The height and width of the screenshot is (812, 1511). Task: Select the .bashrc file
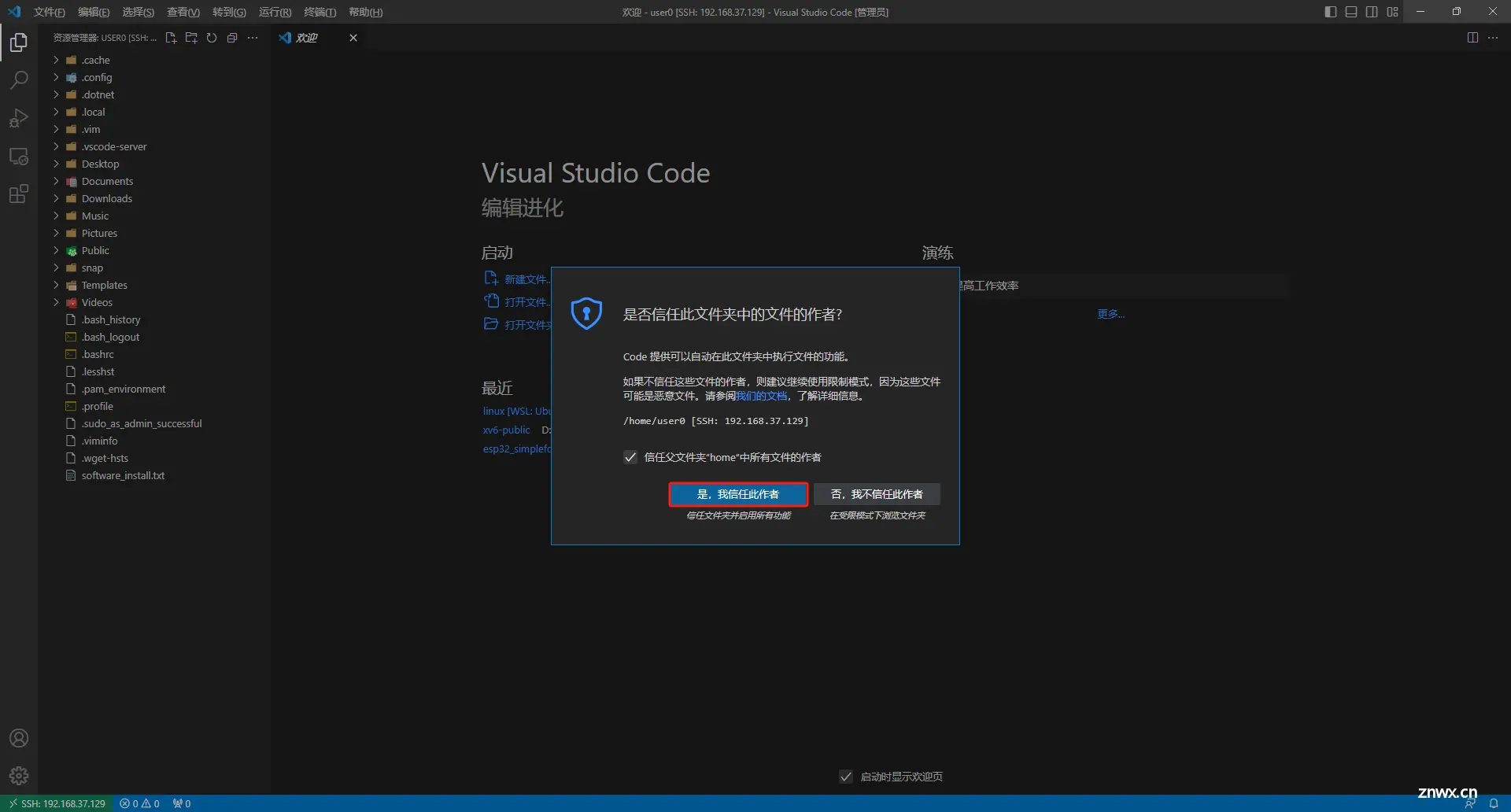click(x=154, y=354)
